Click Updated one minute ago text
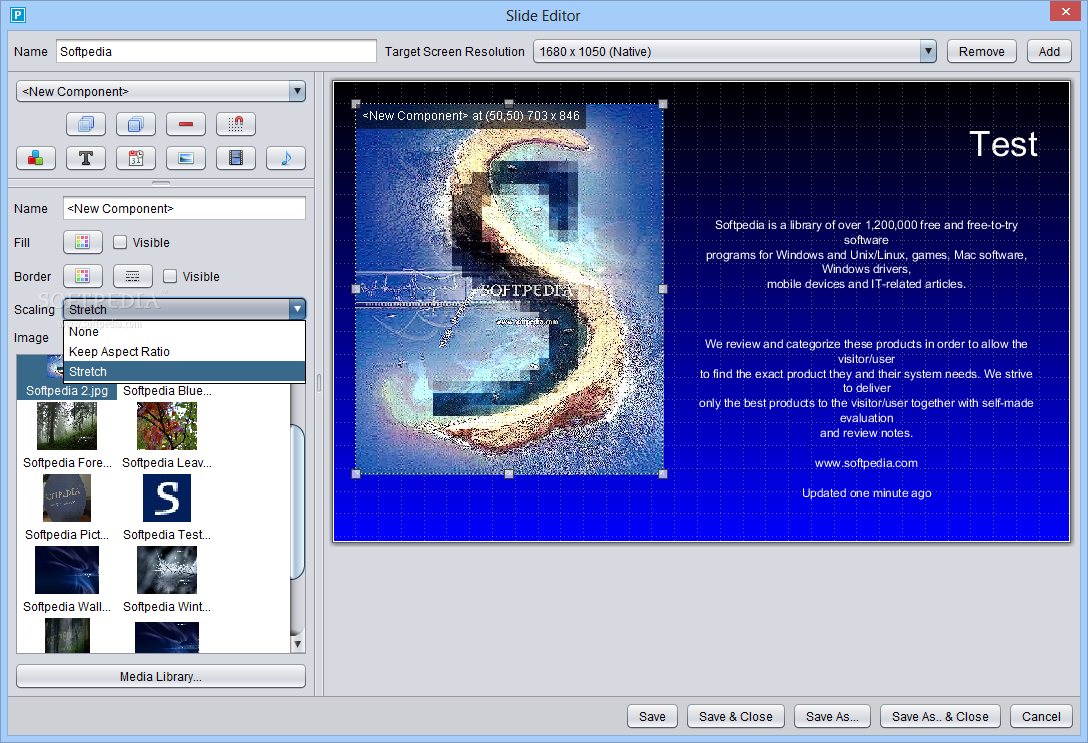This screenshot has width=1088, height=743. point(867,493)
